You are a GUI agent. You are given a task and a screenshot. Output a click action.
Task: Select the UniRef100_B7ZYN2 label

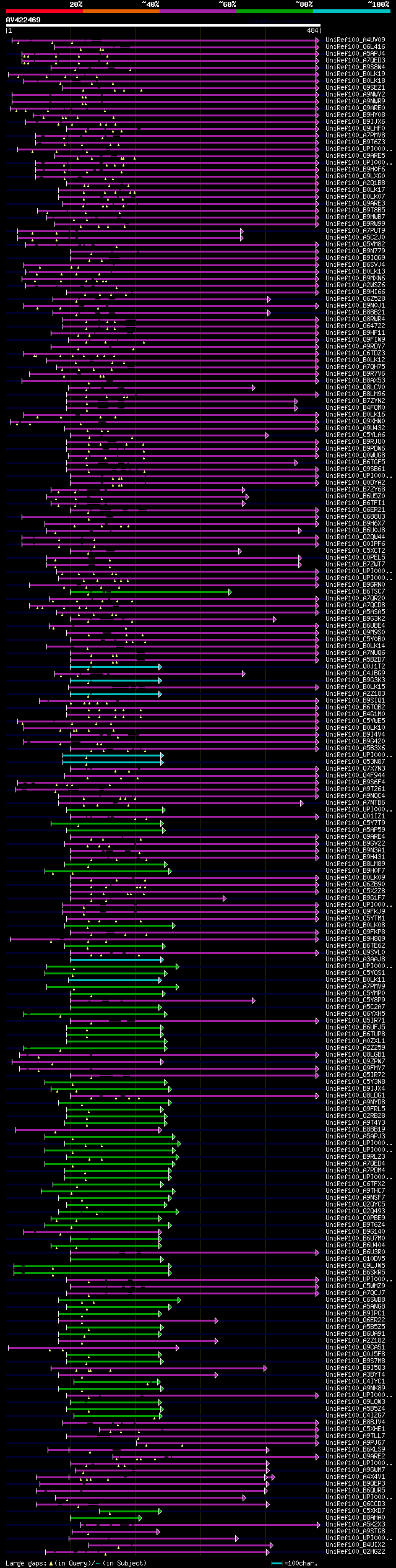[355, 401]
